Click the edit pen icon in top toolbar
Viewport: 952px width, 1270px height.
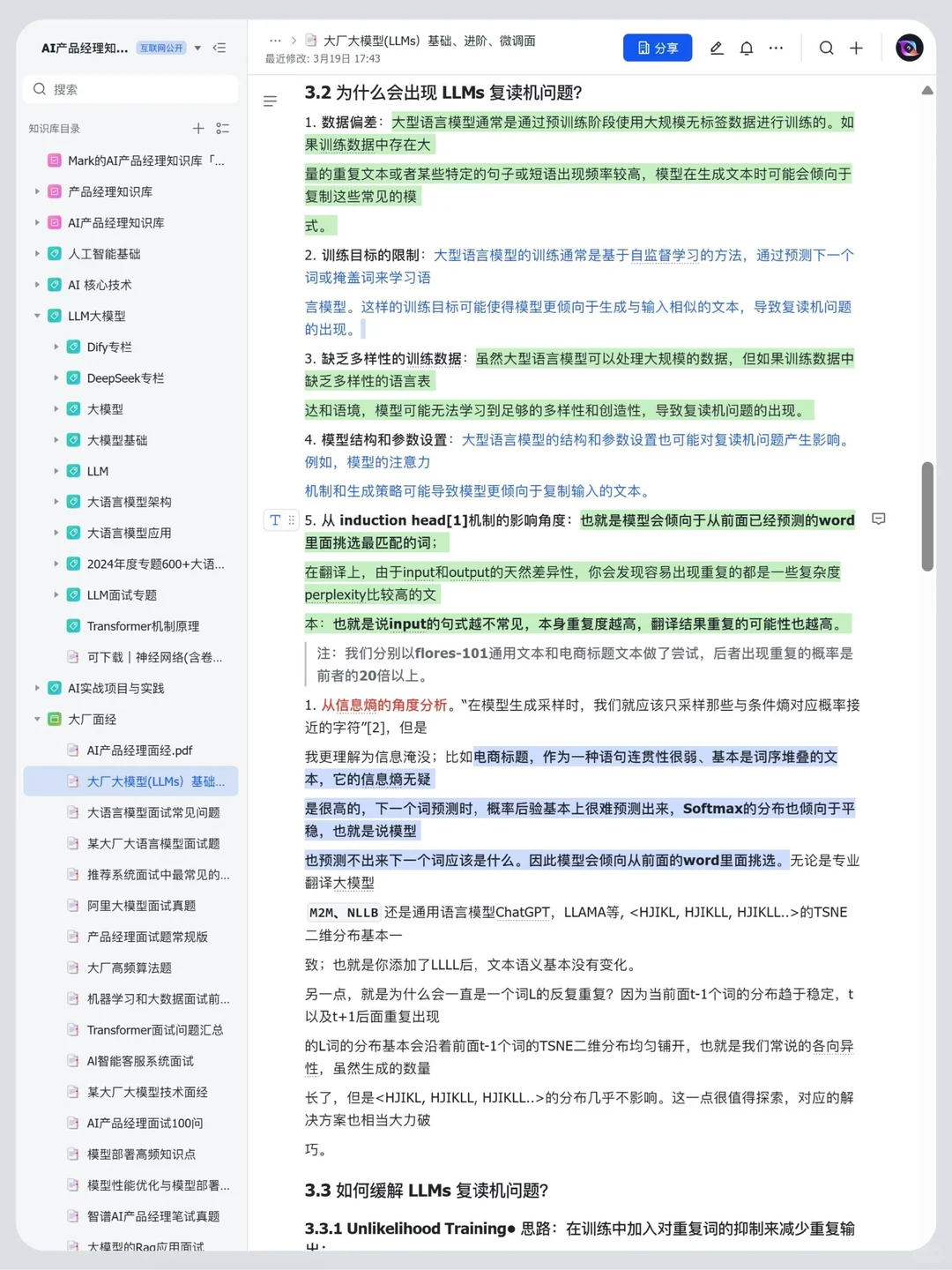(x=716, y=48)
